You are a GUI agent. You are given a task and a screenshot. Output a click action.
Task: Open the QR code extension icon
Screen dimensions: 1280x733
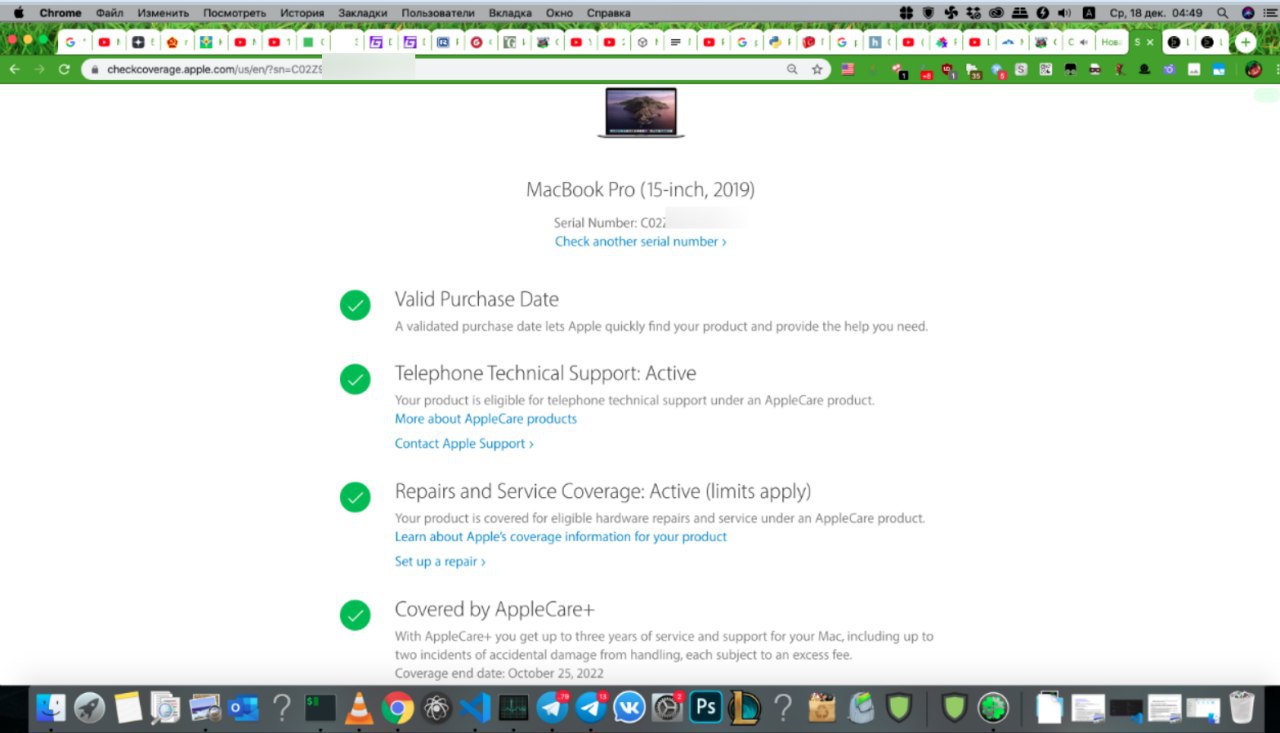point(1045,69)
